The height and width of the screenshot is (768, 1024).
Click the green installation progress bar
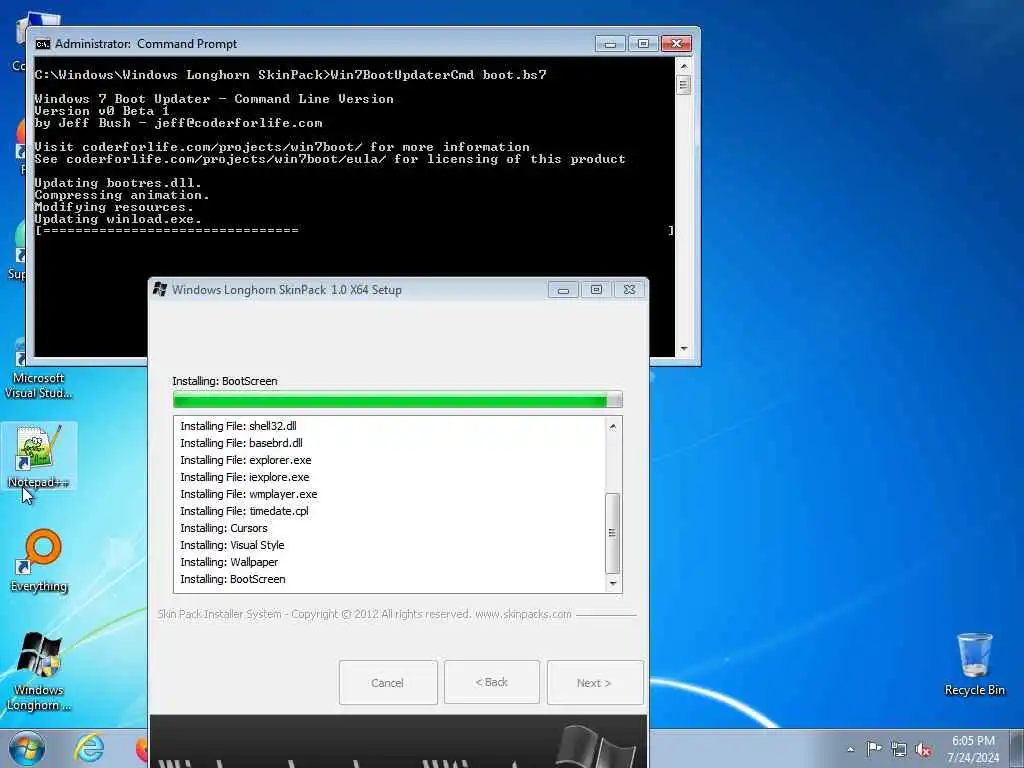click(x=398, y=400)
